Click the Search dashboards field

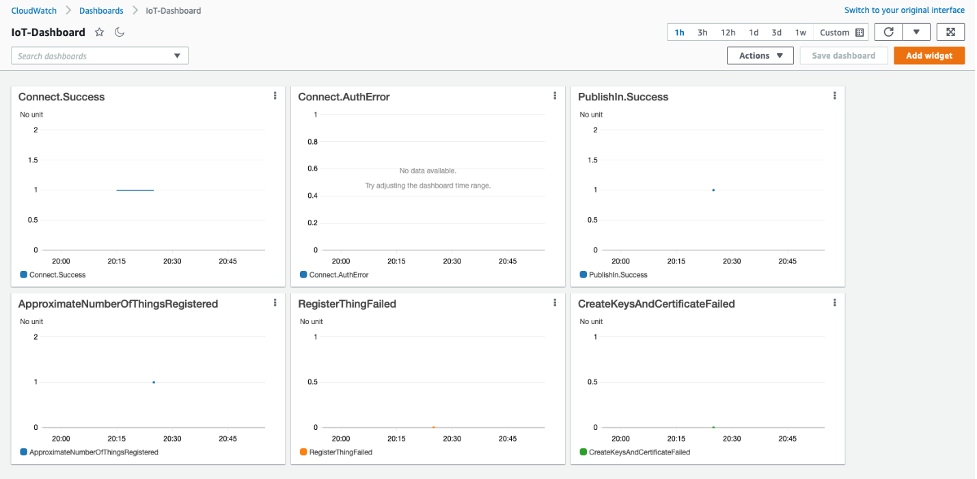[100, 56]
